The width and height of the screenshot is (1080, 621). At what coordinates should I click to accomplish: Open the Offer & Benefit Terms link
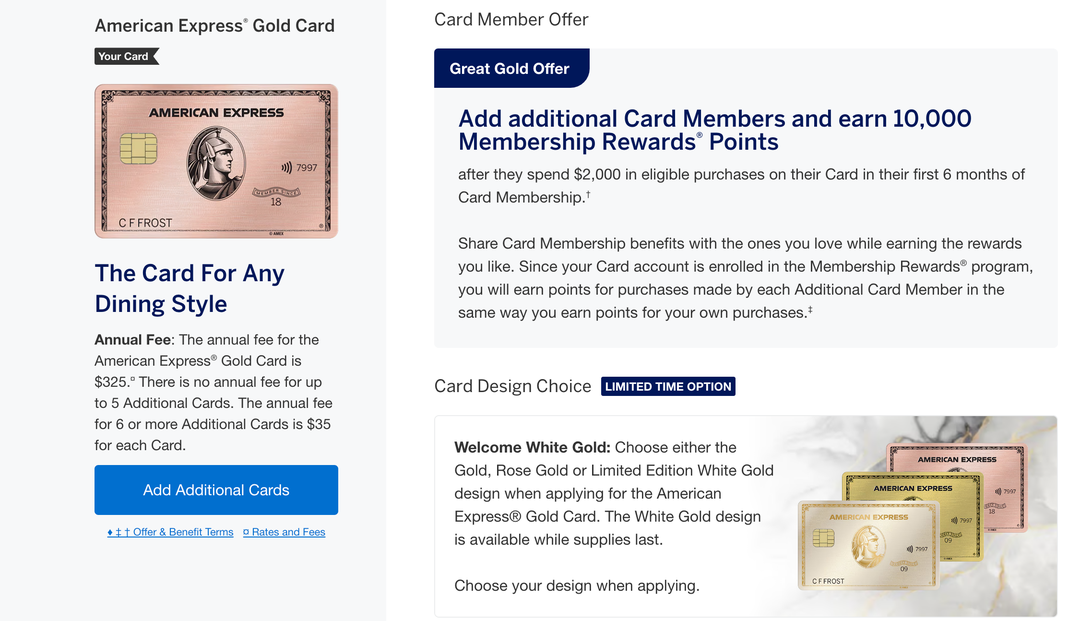[170, 532]
